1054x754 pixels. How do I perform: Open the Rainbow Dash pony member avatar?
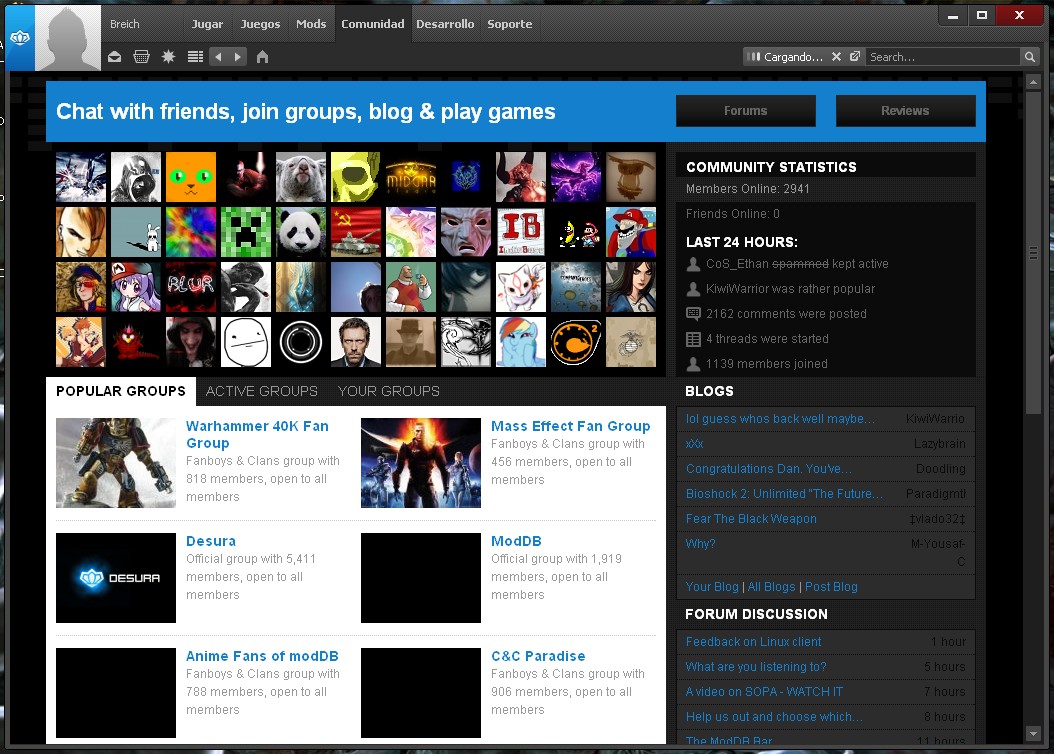pyautogui.click(x=521, y=342)
